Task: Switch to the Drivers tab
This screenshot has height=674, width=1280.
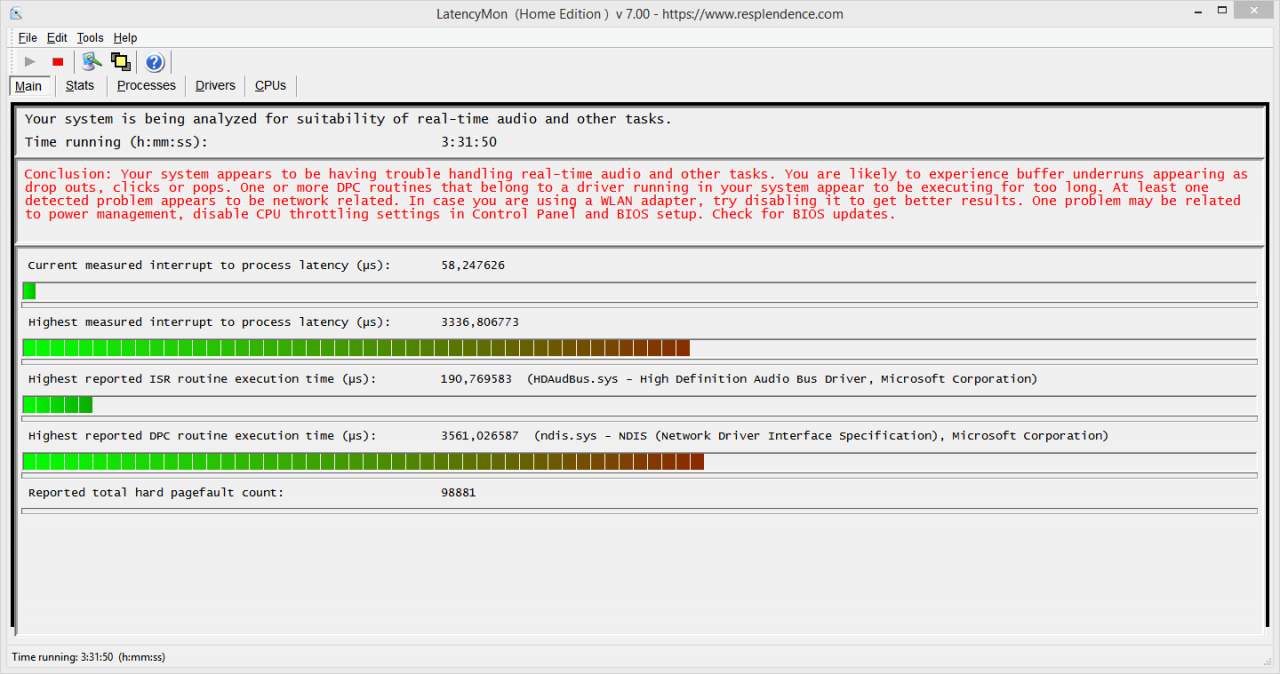Action: point(215,86)
